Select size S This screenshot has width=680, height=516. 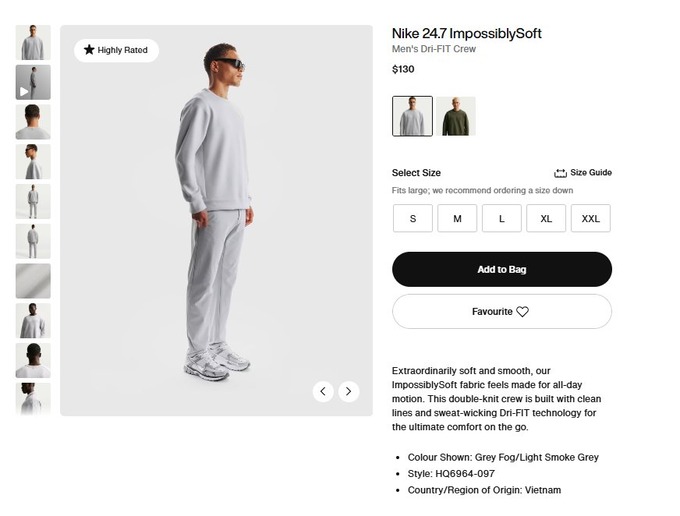click(x=413, y=219)
